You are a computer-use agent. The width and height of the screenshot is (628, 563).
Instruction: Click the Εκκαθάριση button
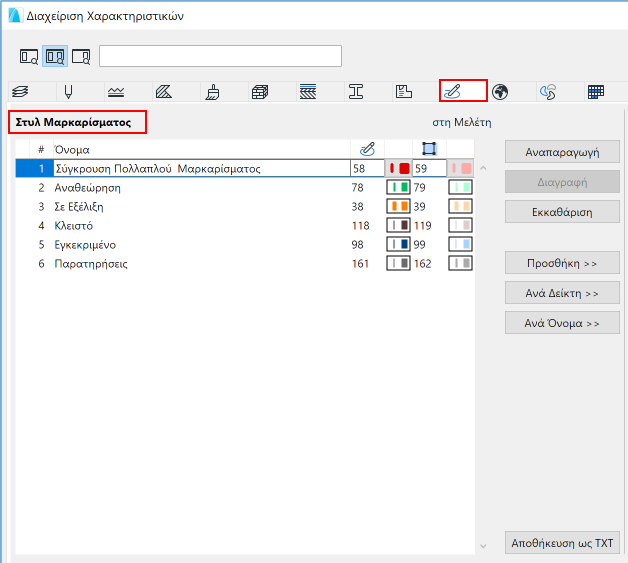(562, 212)
